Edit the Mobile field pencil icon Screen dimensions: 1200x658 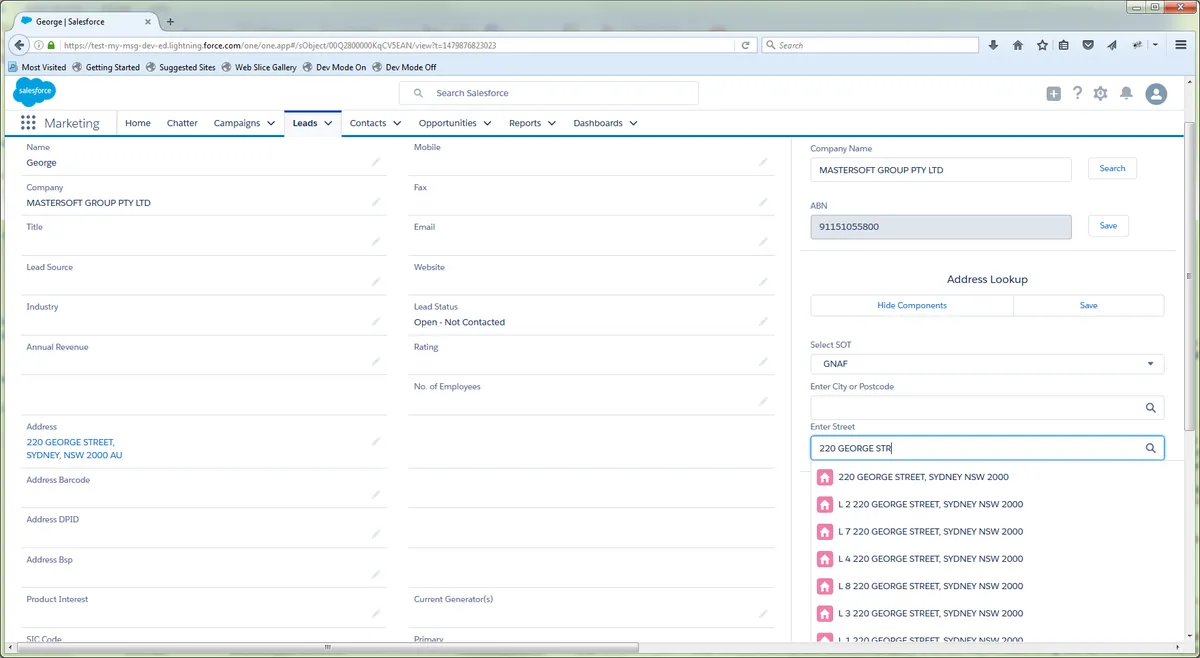763,161
